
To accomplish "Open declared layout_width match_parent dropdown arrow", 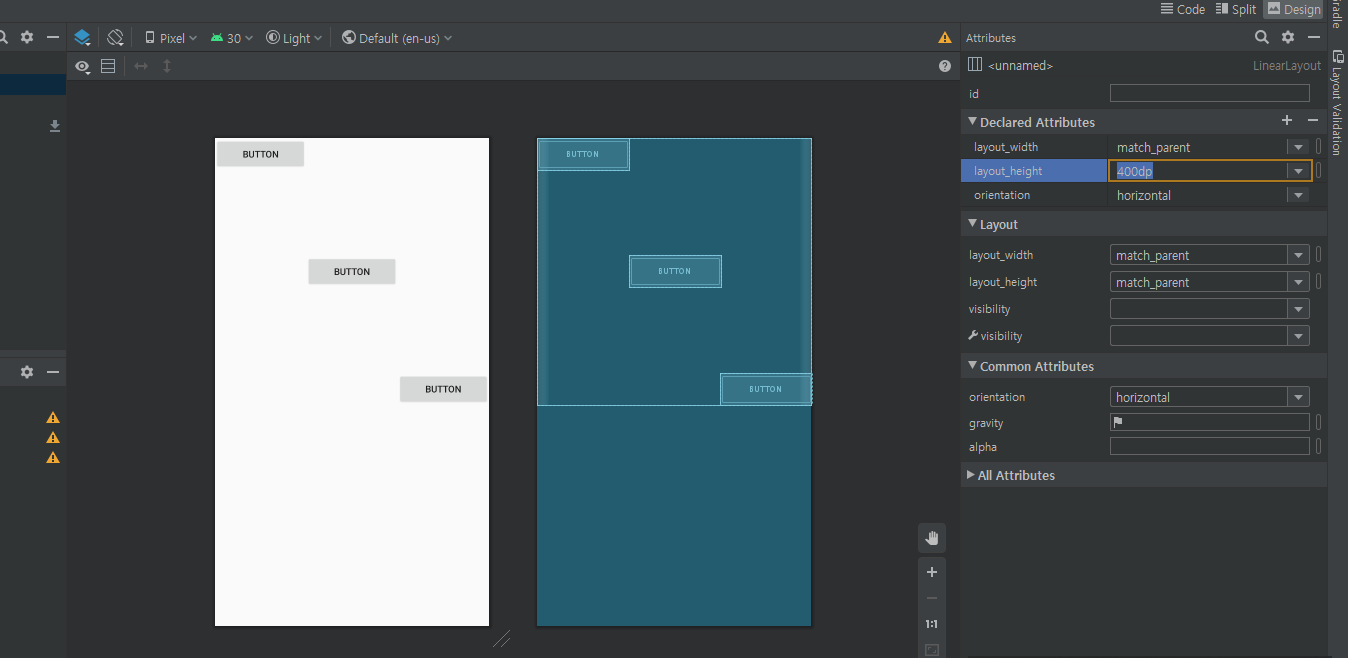I will 1298,147.
